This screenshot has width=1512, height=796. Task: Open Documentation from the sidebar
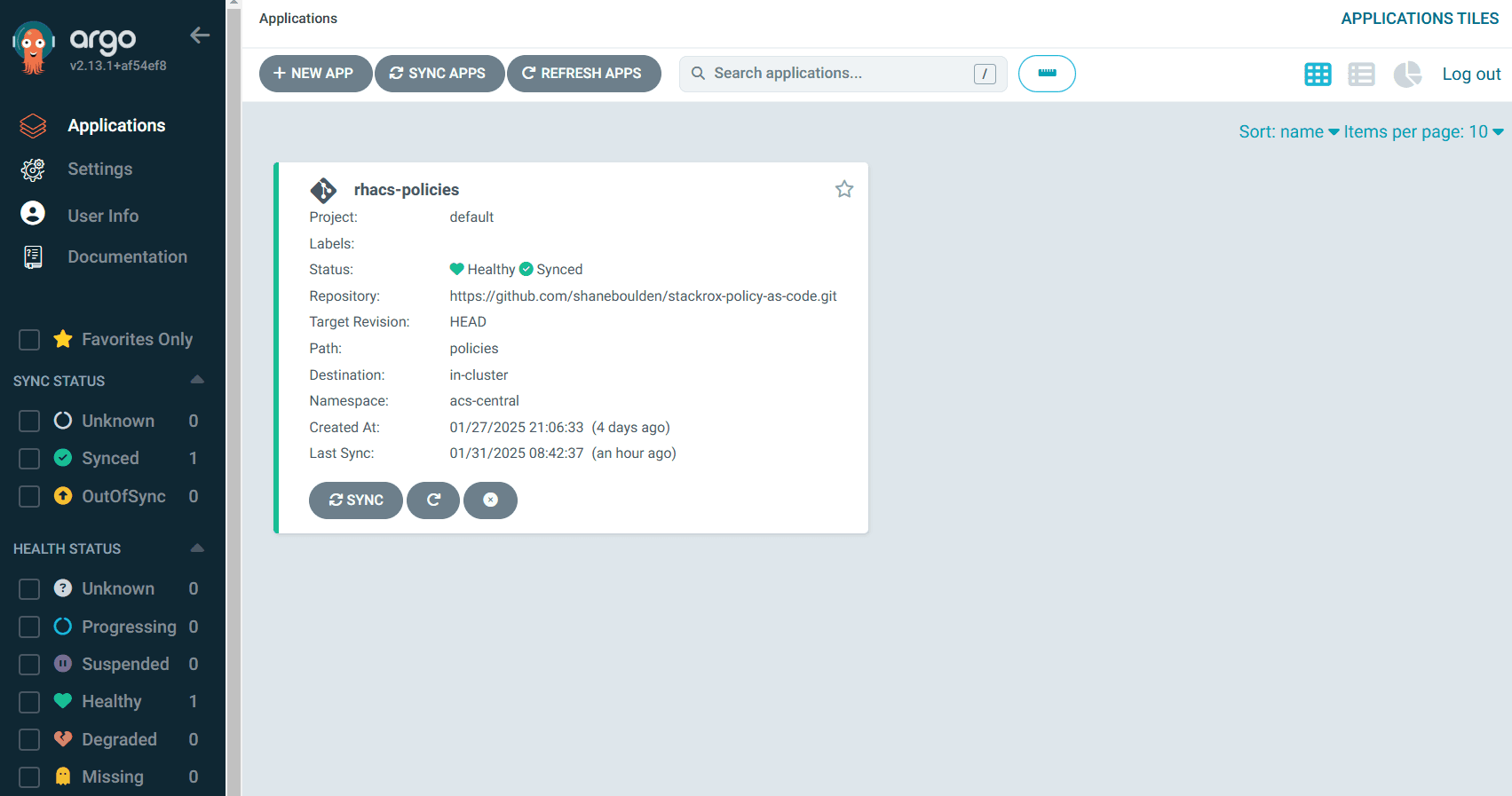[128, 256]
